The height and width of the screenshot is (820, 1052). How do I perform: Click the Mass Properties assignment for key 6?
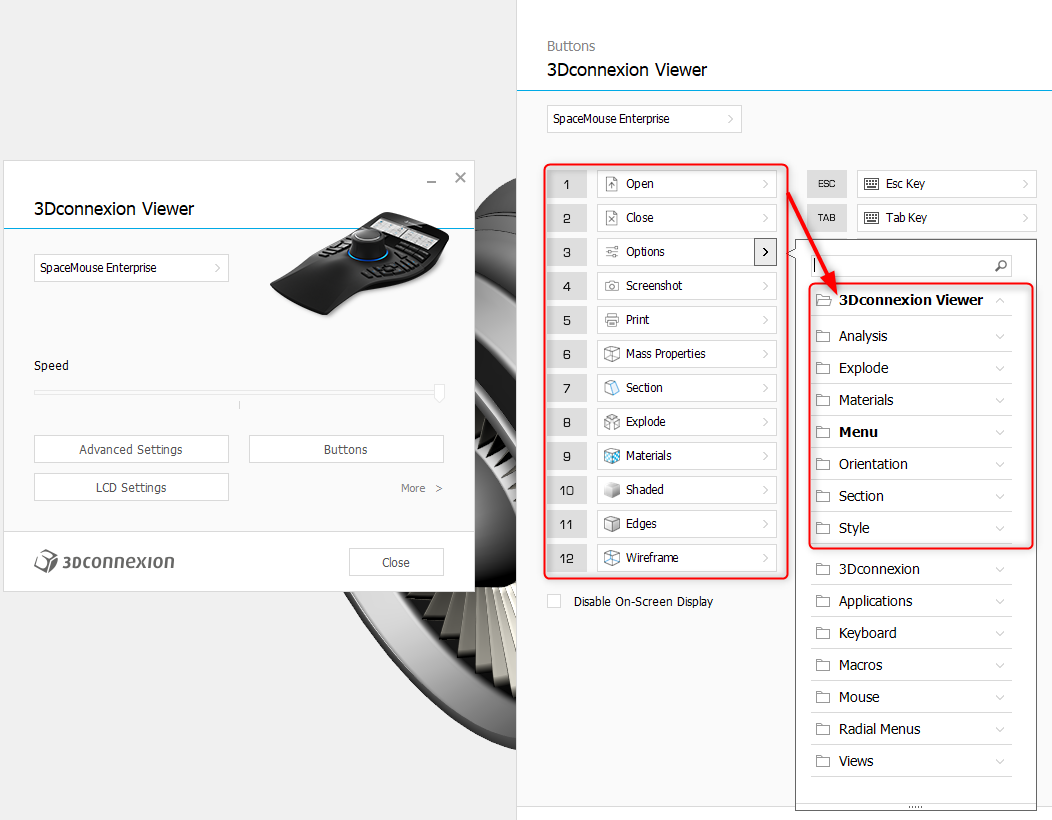pos(686,354)
